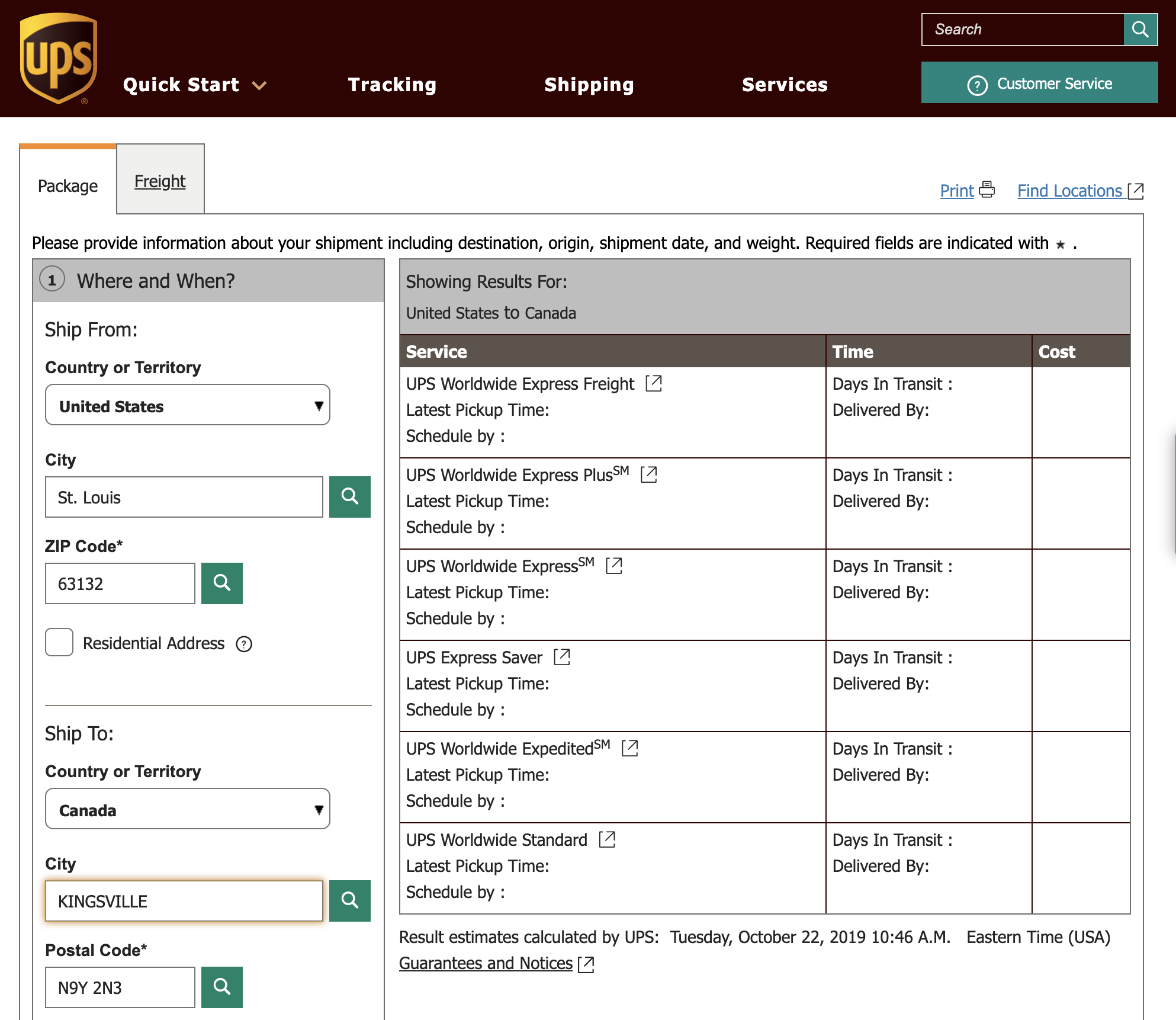Expand the Quick Start menu chevron
Image resolution: width=1176 pixels, height=1020 pixels.
[x=259, y=85]
